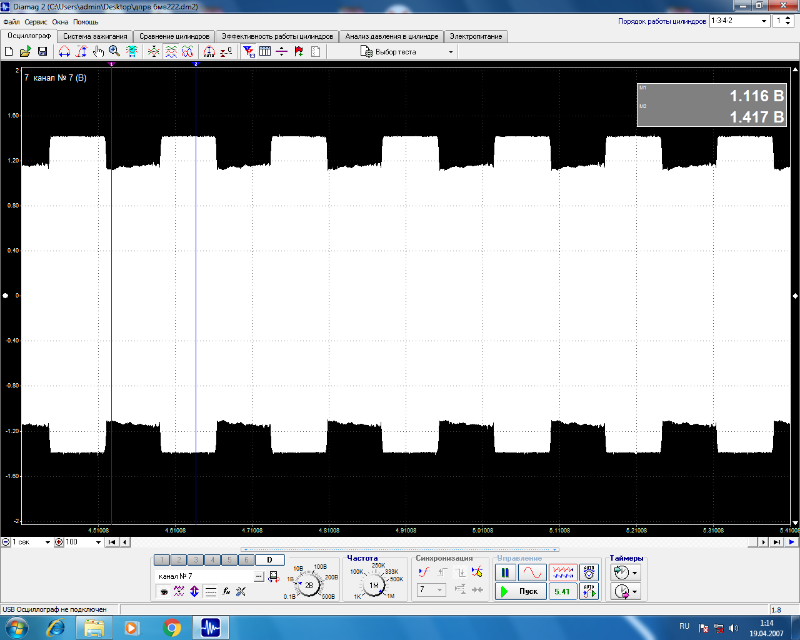The height and width of the screenshot is (640, 800).
Task: Open the 1 сек time scale dropdown
Action: click(47, 542)
